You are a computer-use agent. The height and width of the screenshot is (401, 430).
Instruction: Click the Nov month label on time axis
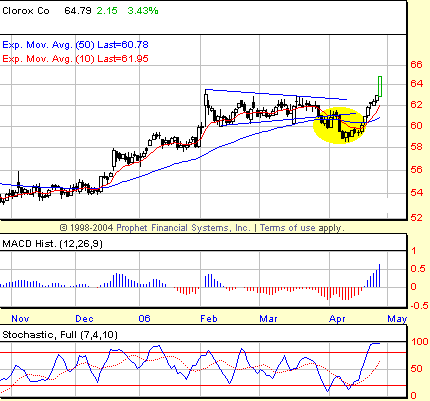click(x=20, y=319)
